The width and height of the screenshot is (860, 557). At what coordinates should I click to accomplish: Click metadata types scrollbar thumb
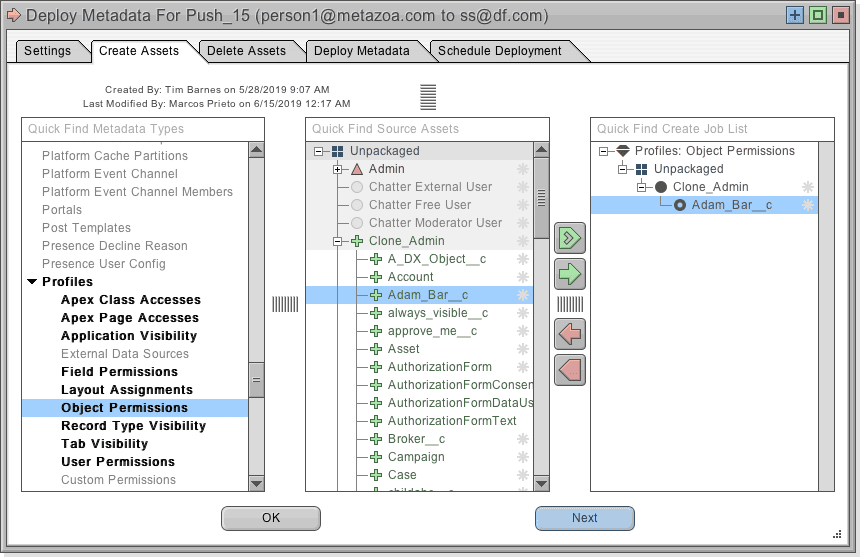(256, 379)
